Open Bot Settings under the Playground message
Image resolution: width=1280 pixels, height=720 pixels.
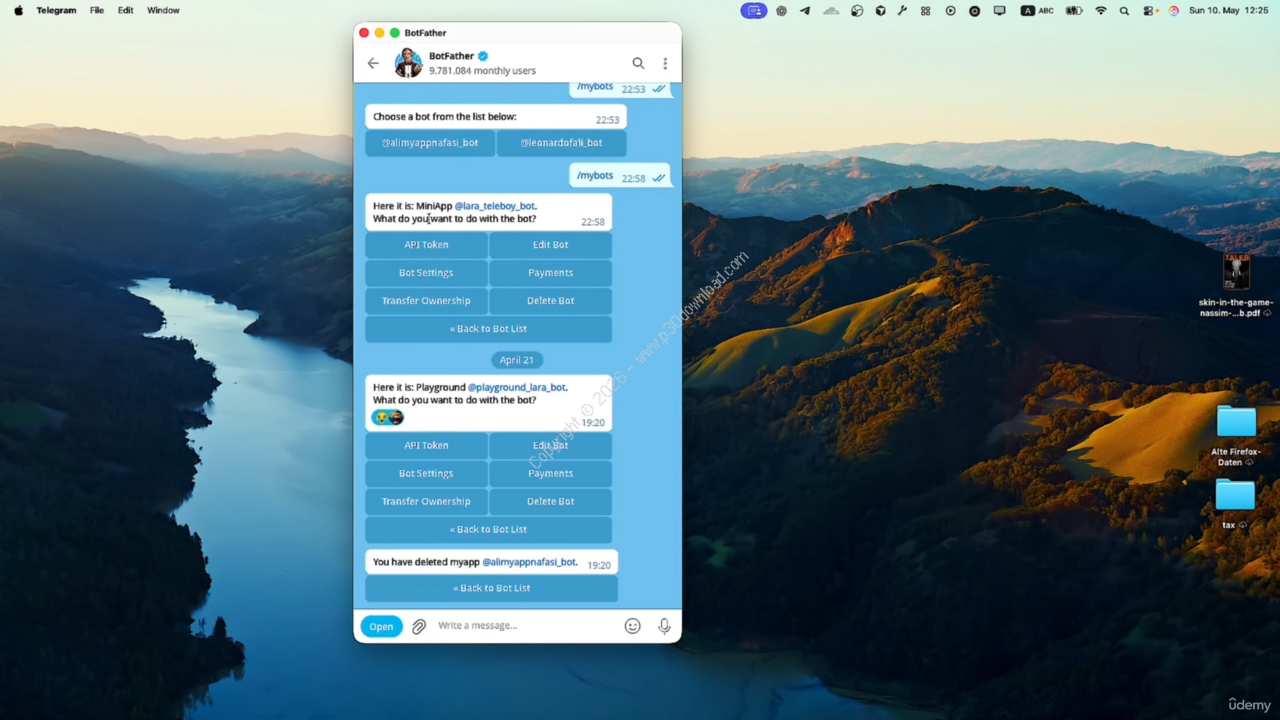click(x=426, y=474)
